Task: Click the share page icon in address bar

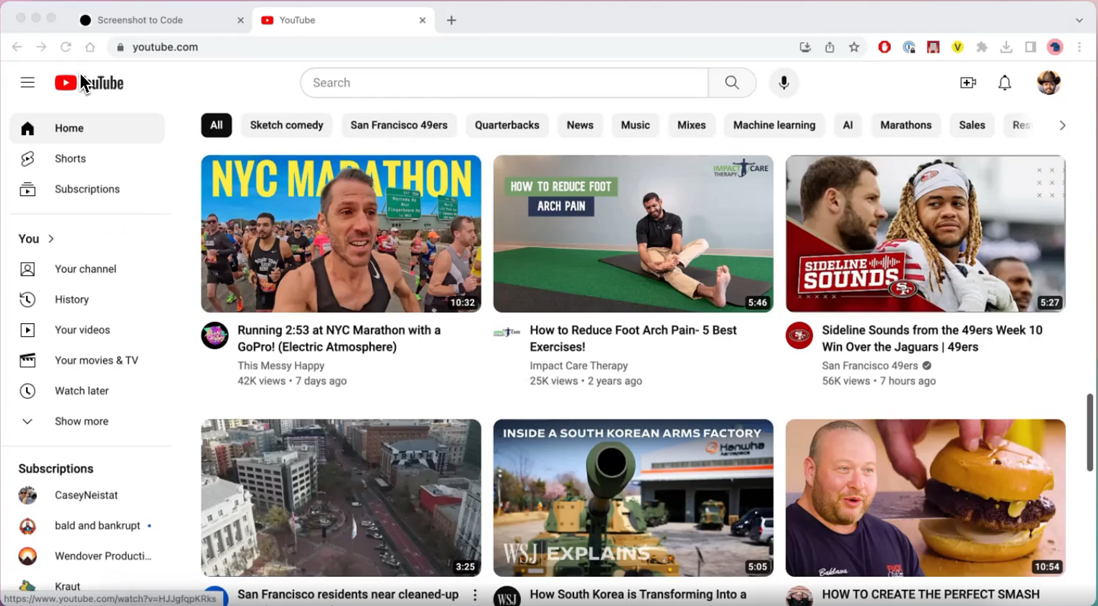Action: 830,47
